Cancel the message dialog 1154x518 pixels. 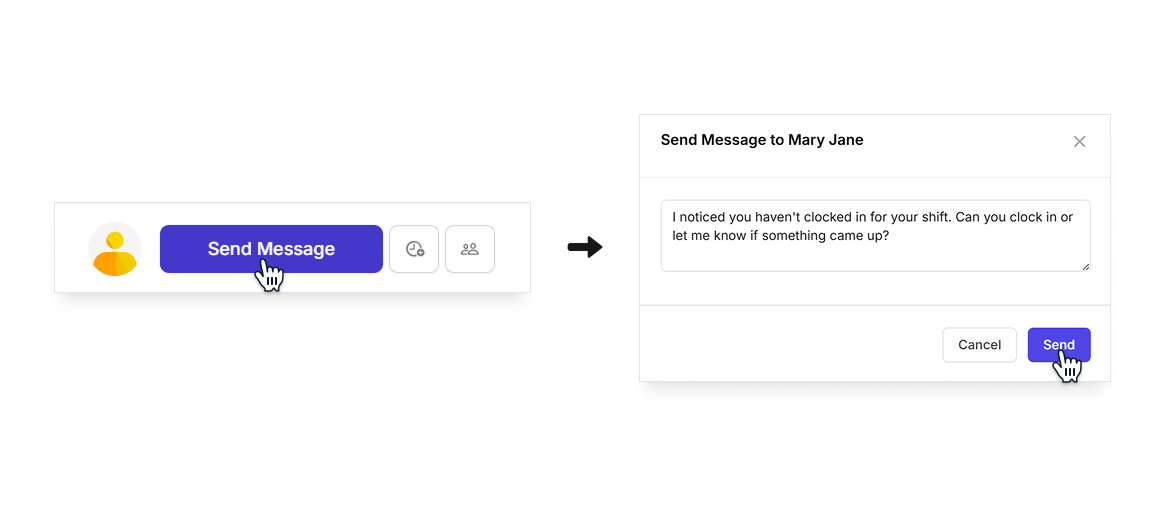pyautogui.click(x=979, y=345)
